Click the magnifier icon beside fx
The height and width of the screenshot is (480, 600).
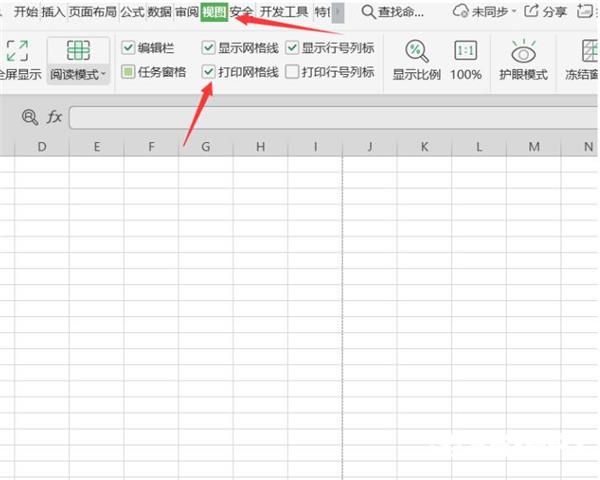click(x=30, y=117)
